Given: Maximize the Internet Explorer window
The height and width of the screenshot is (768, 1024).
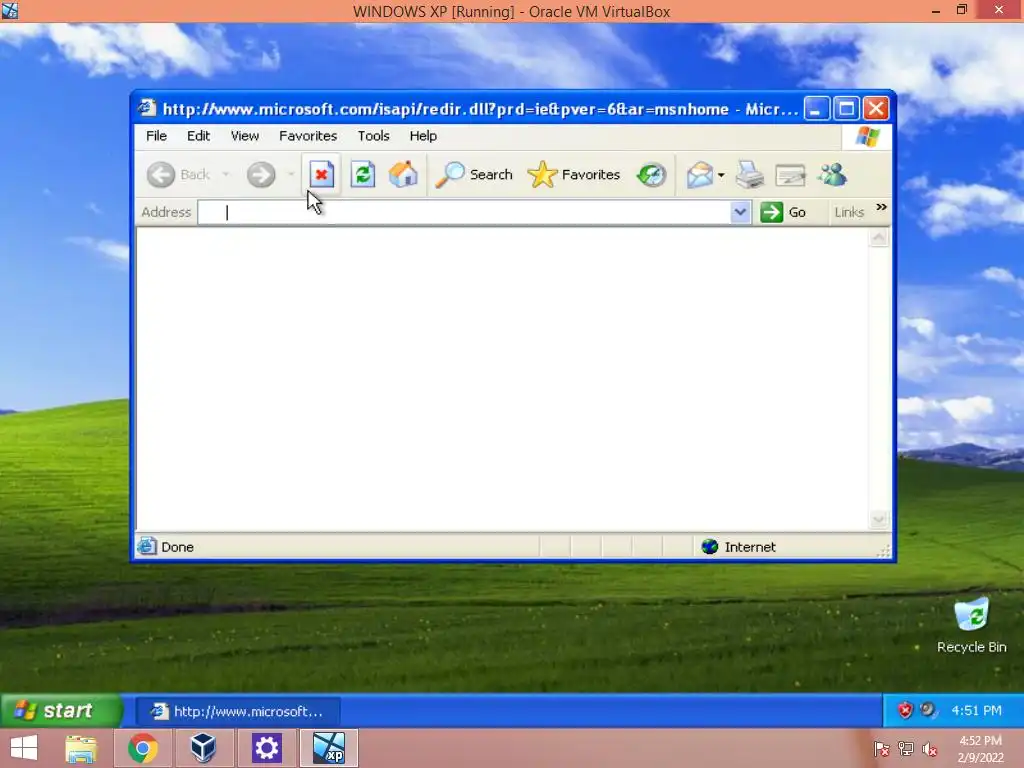Looking at the screenshot, I should [x=846, y=108].
